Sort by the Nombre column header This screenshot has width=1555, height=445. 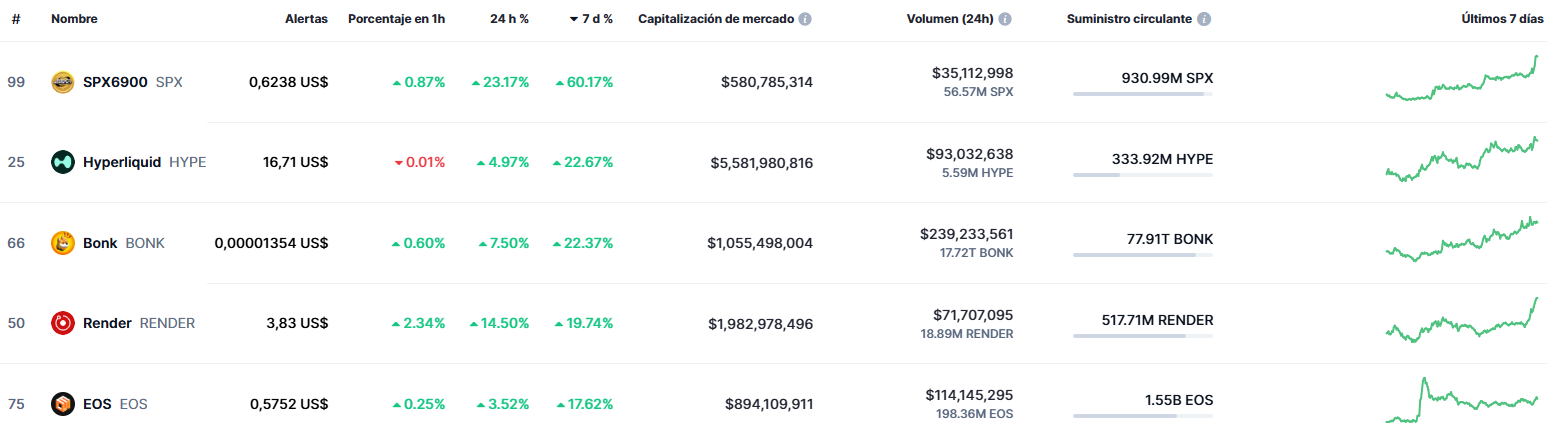tap(74, 19)
